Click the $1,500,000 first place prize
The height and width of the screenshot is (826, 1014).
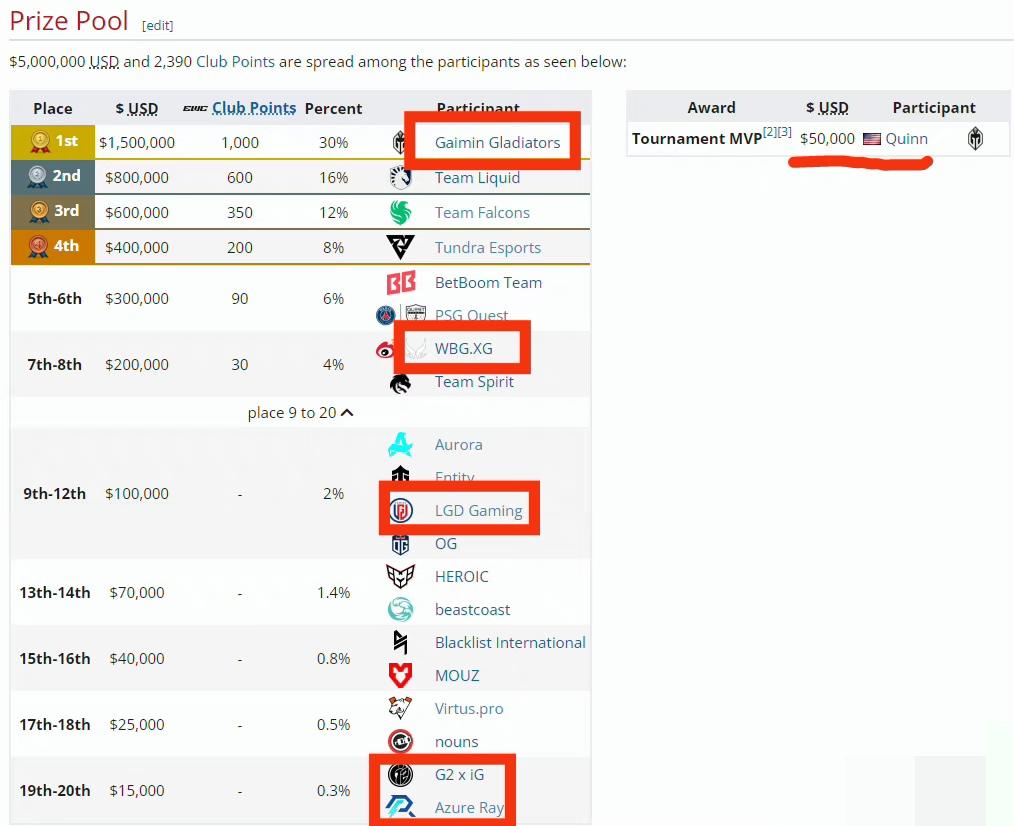tap(137, 143)
